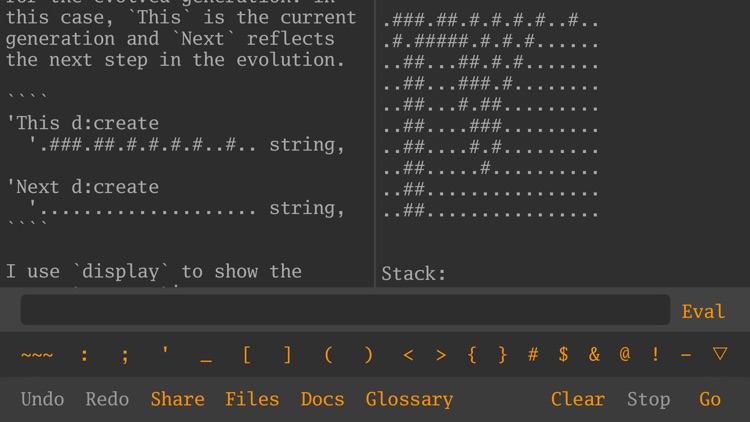Viewport: 750px width, 422px height.
Task: Click first output row ".###.##.#.#.#.#..#.."
Action: tap(491, 21)
